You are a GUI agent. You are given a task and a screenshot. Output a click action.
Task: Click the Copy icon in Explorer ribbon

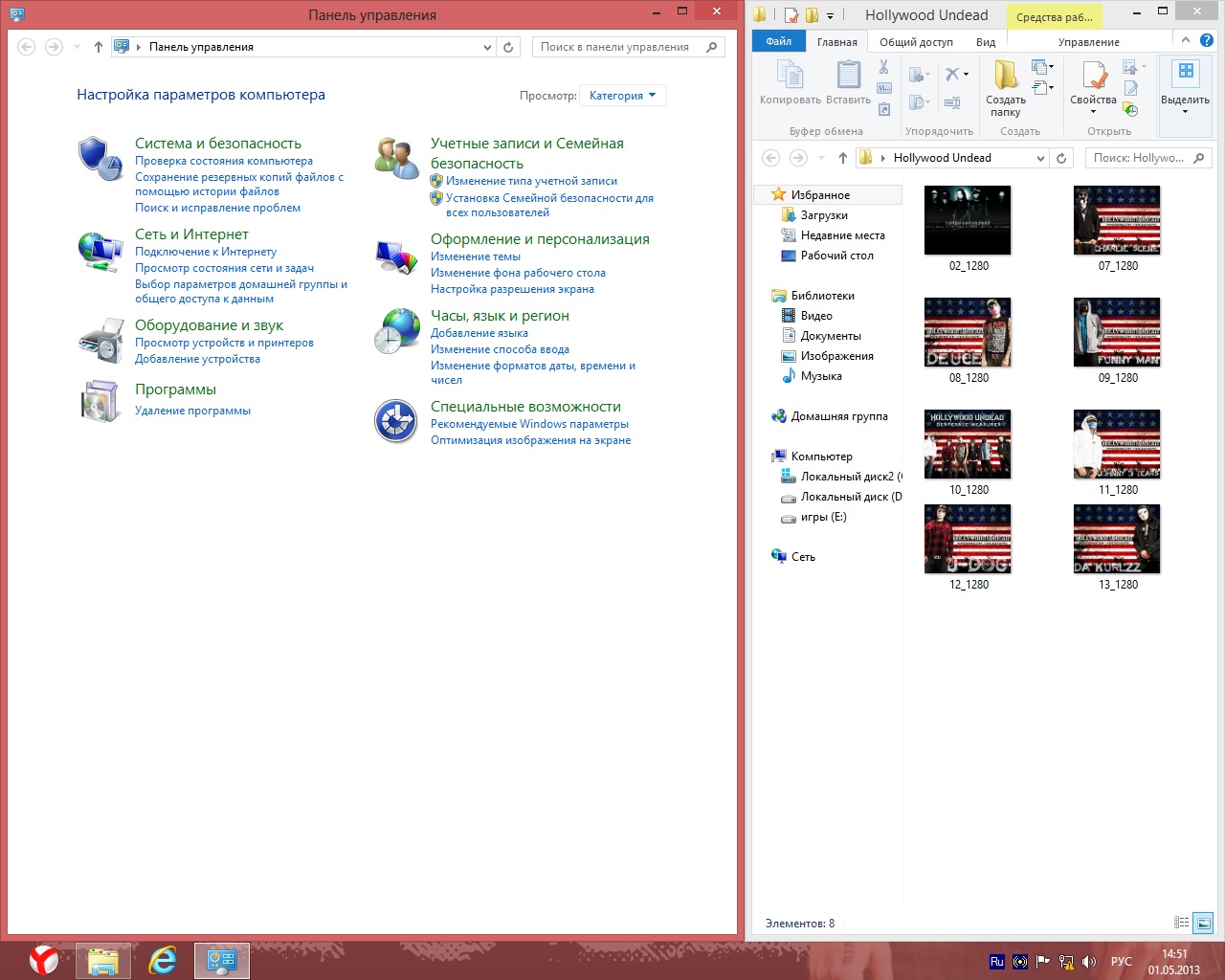[791, 75]
